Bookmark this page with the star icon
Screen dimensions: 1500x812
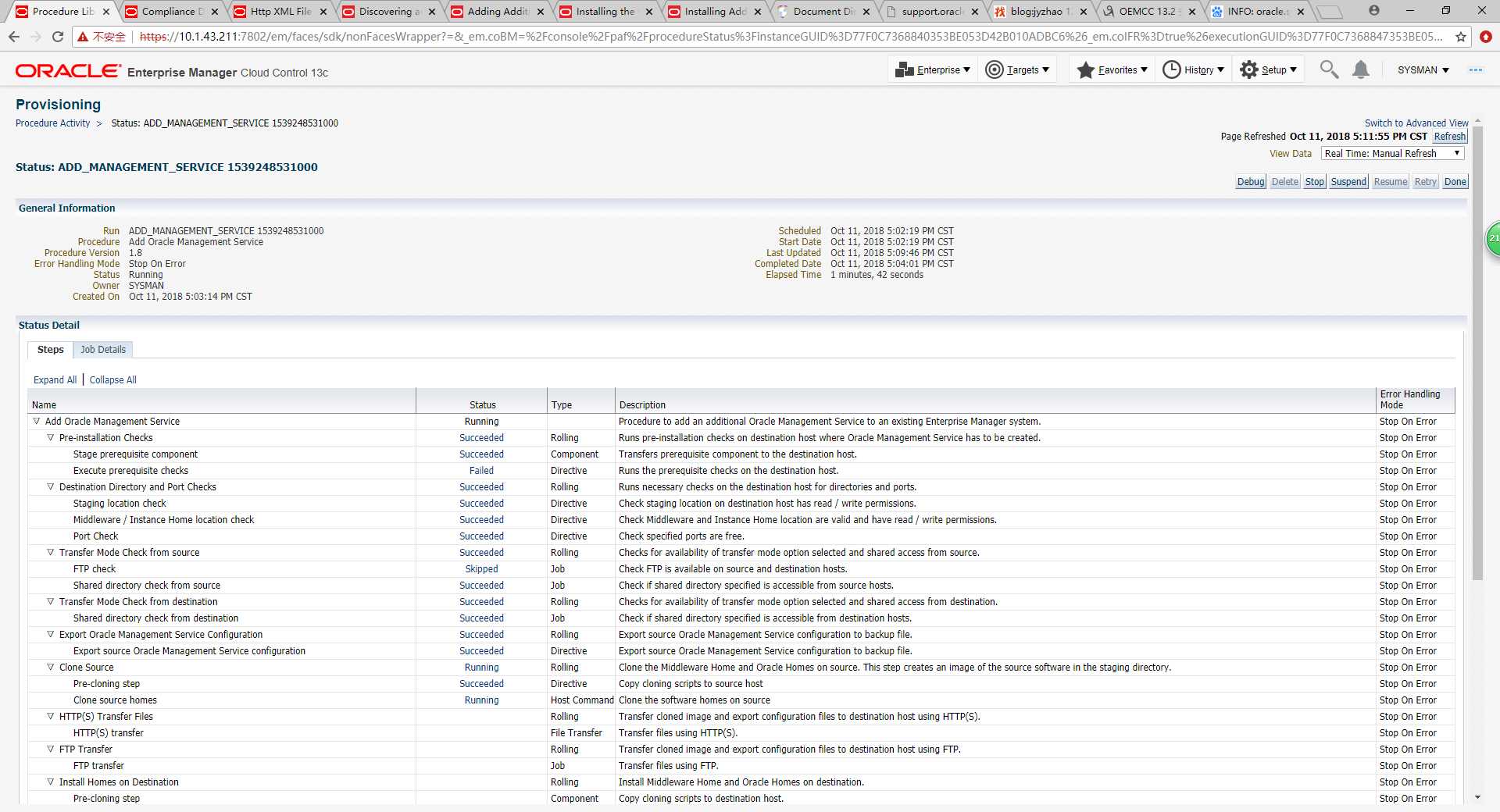pyautogui.click(x=1460, y=37)
